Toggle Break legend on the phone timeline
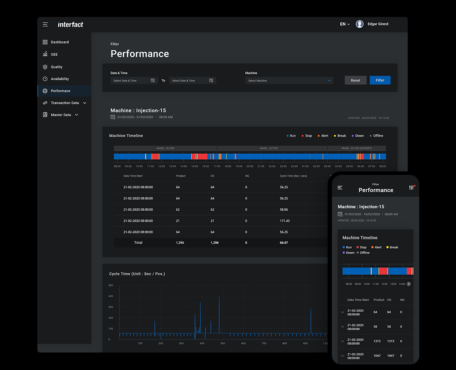This screenshot has width=456, height=370. click(392, 247)
